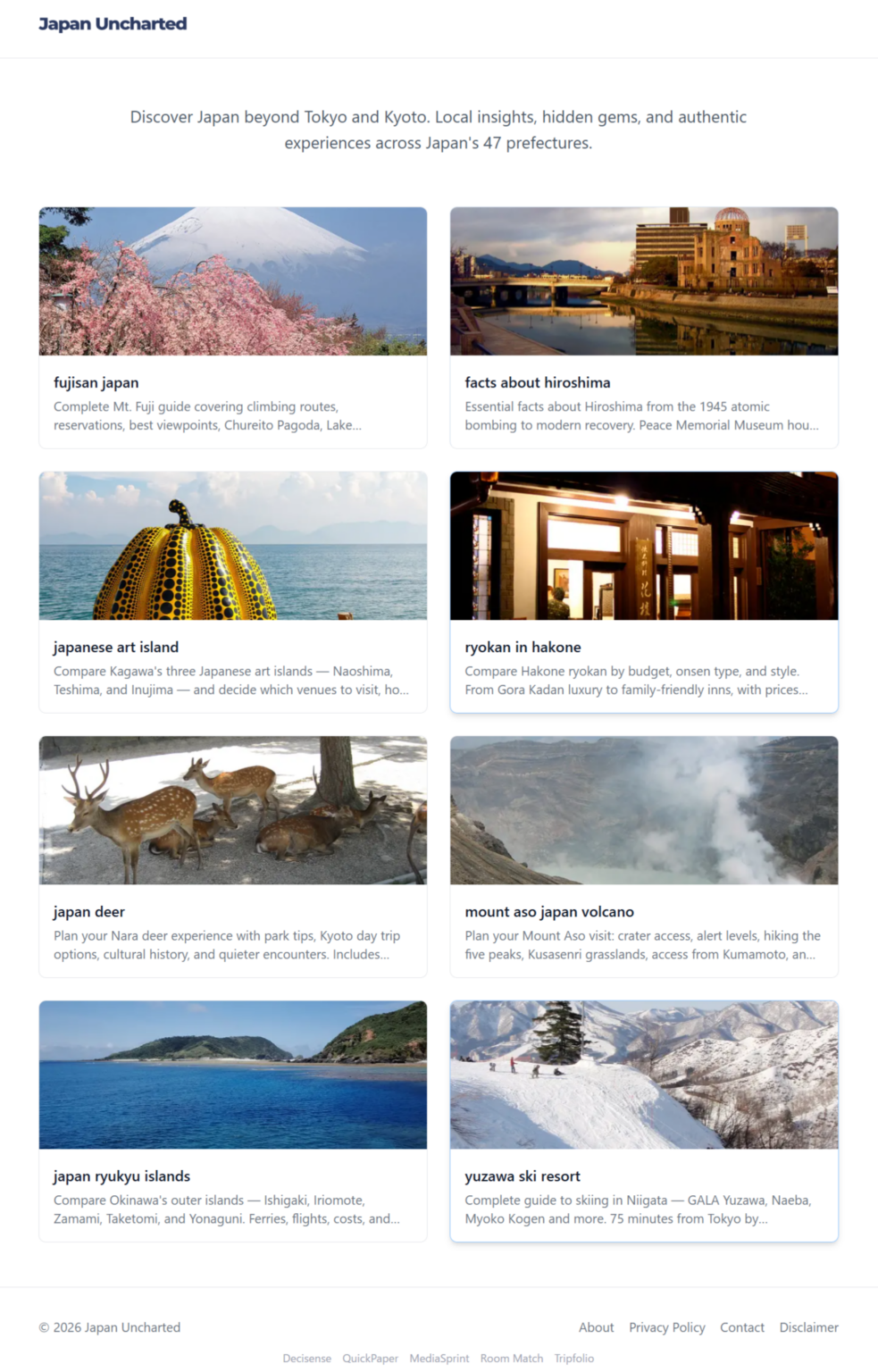Visit the QuickPaper partner link
878x1372 pixels.
click(x=370, y=1358)
